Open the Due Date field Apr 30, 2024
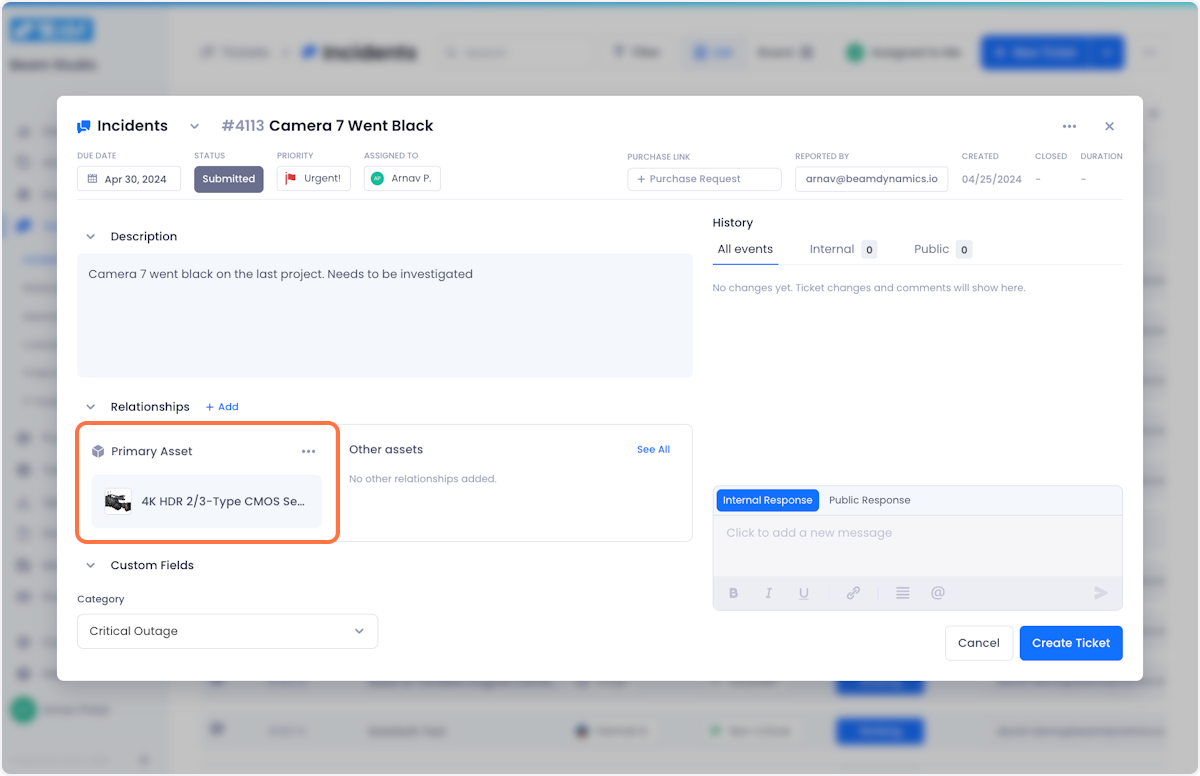1200x776 pixels. (129, 179)
